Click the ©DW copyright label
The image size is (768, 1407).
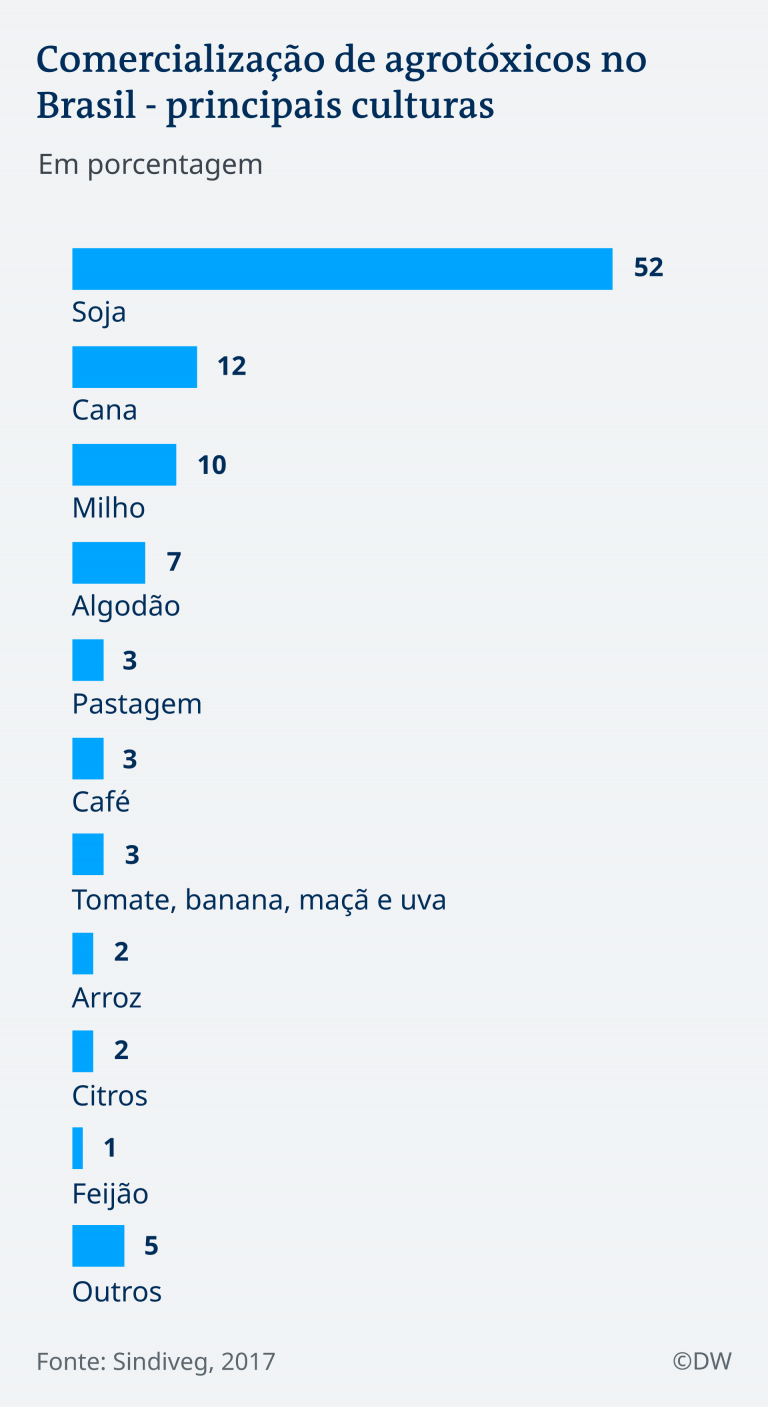pos(702,1361)
